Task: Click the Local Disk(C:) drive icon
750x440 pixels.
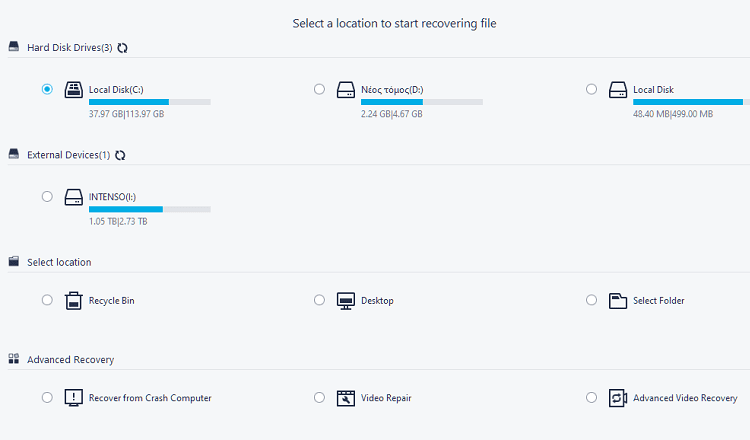Action: (74, 89)
